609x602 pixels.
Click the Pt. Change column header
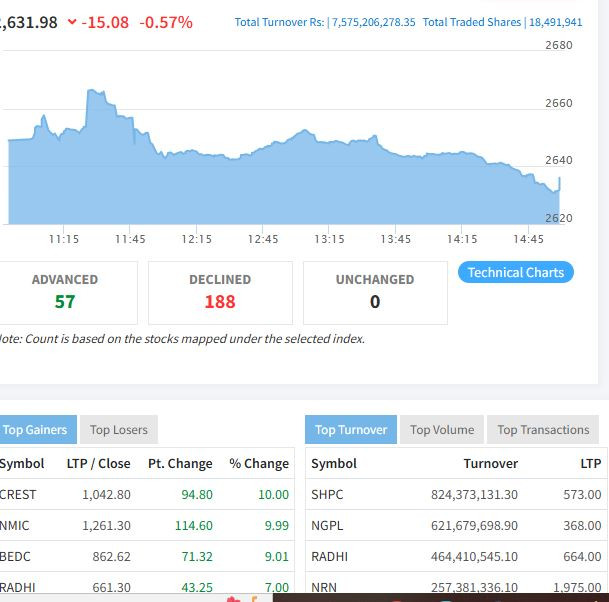(180, 463)
